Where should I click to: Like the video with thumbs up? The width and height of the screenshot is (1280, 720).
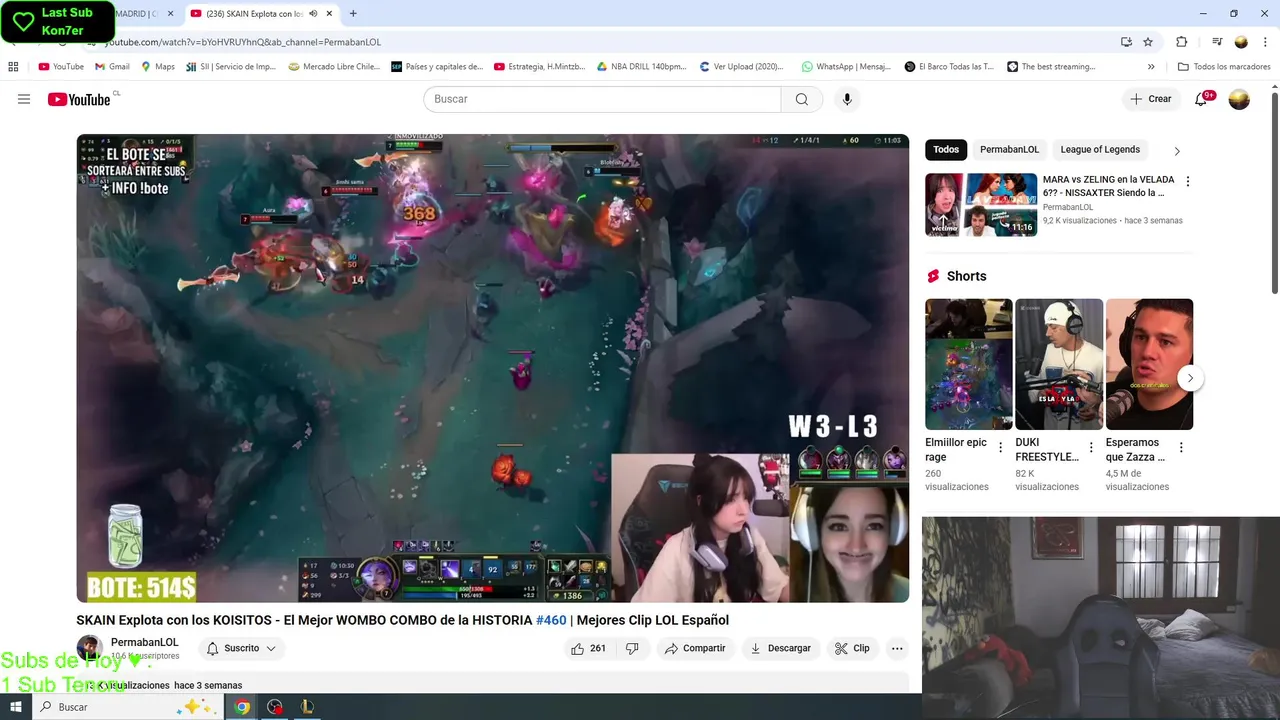pos(588,648)
